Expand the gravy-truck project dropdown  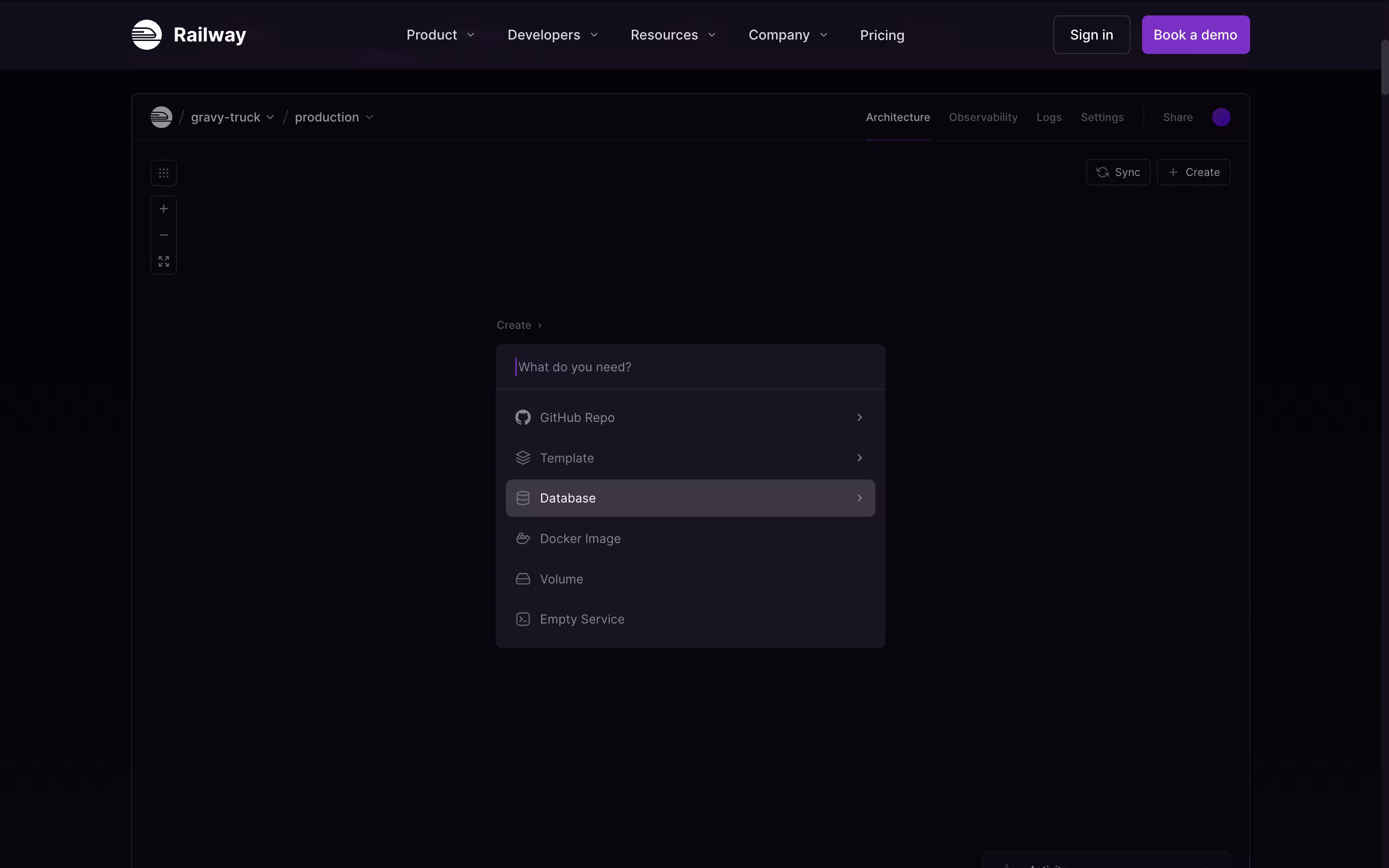click(x=232, y=117)
